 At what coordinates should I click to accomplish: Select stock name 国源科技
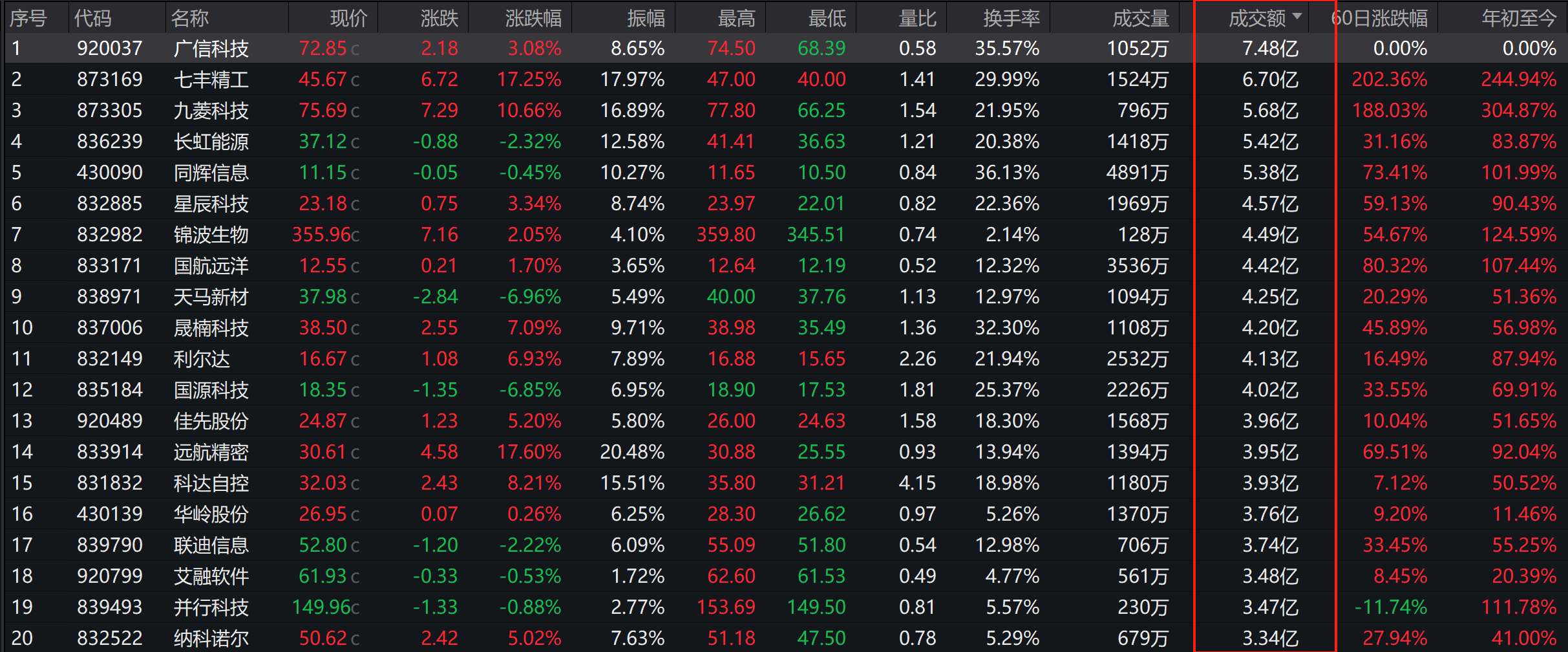(x=211, y=390)
